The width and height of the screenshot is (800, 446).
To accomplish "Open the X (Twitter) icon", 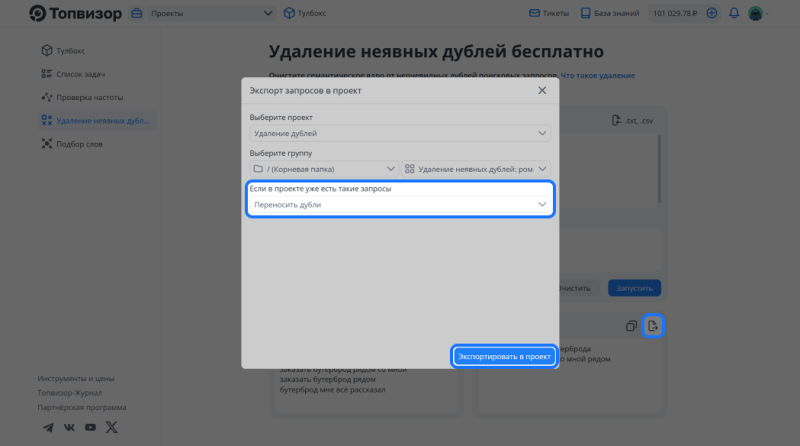I will (x=111, y=428).
